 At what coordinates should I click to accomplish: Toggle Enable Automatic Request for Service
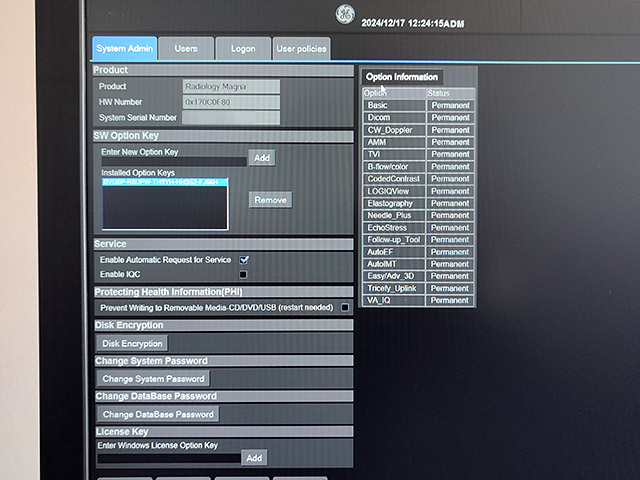tap(244, 260)
